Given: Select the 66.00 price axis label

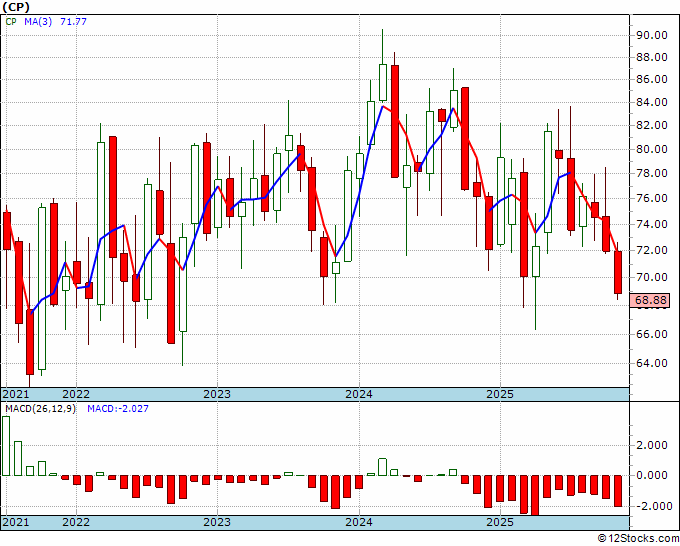Looking at the screenshot, I should pyautogui.click(x=652, y=333).
